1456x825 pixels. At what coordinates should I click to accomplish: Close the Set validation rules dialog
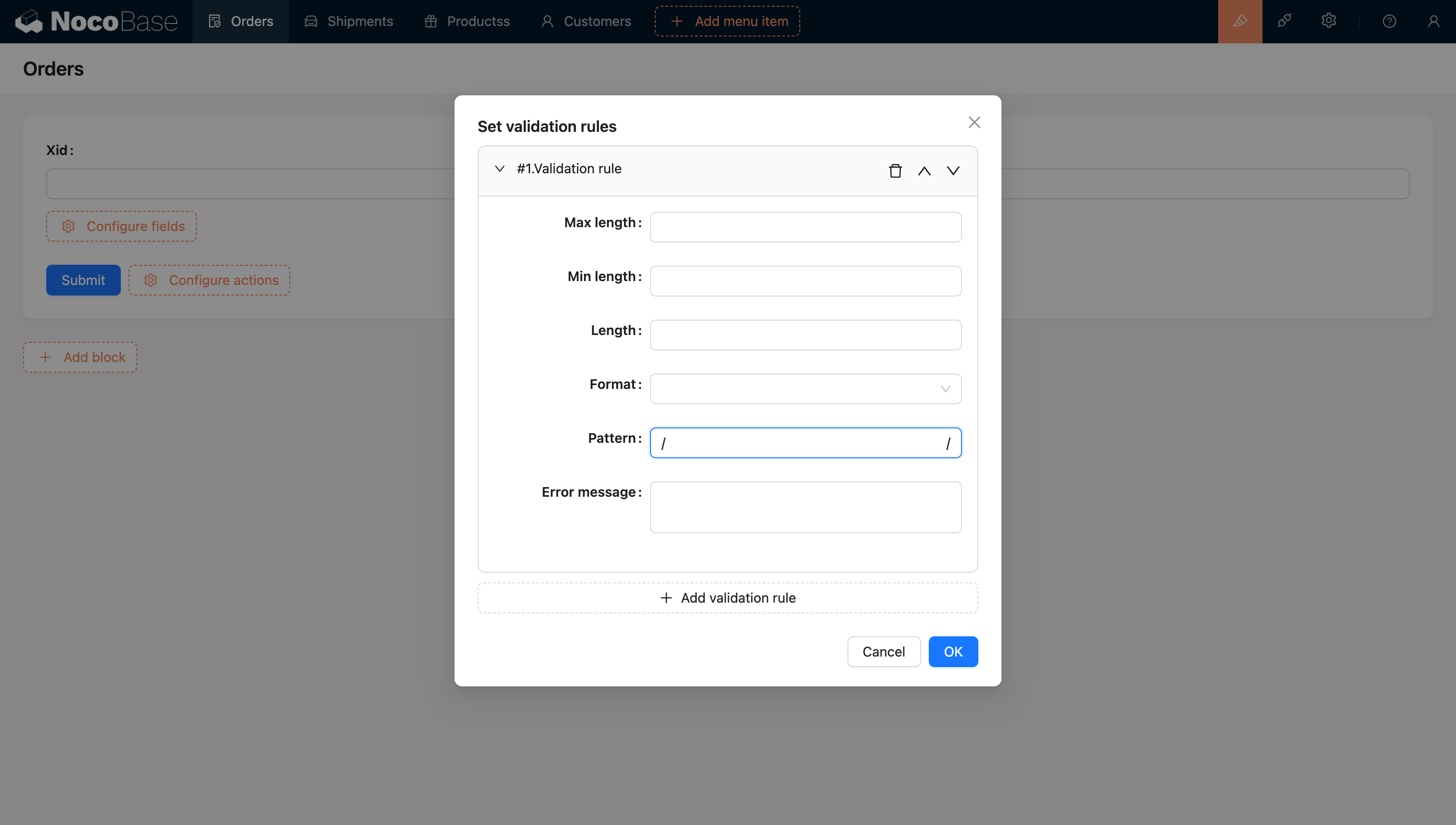tap(974, 122)
